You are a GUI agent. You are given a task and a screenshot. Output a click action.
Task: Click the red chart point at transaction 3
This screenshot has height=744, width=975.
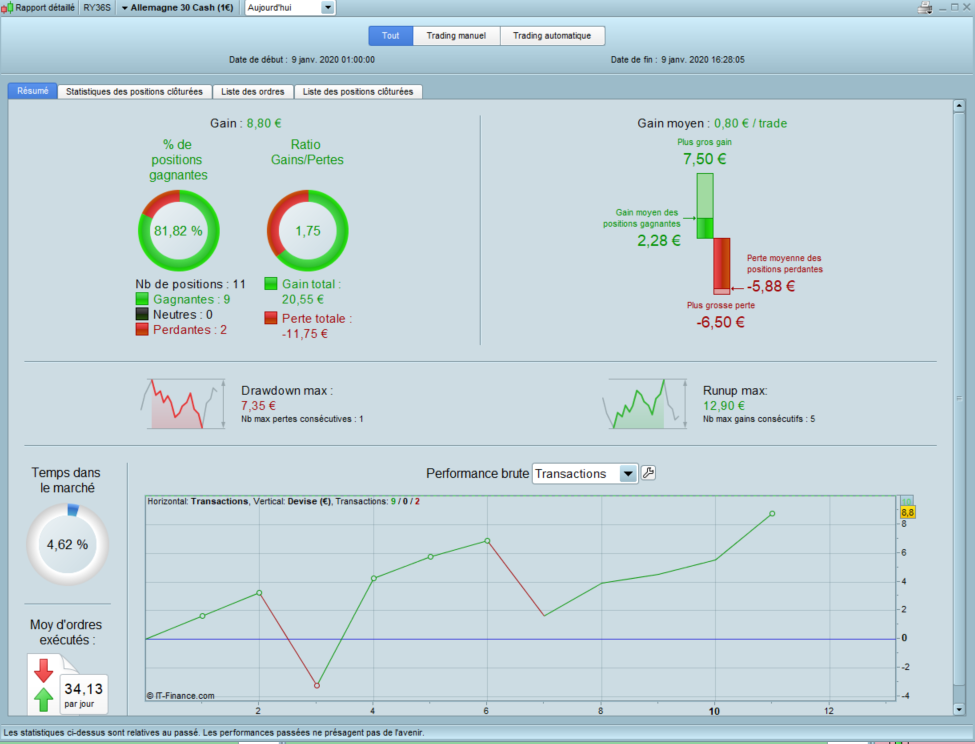point(317,685)
